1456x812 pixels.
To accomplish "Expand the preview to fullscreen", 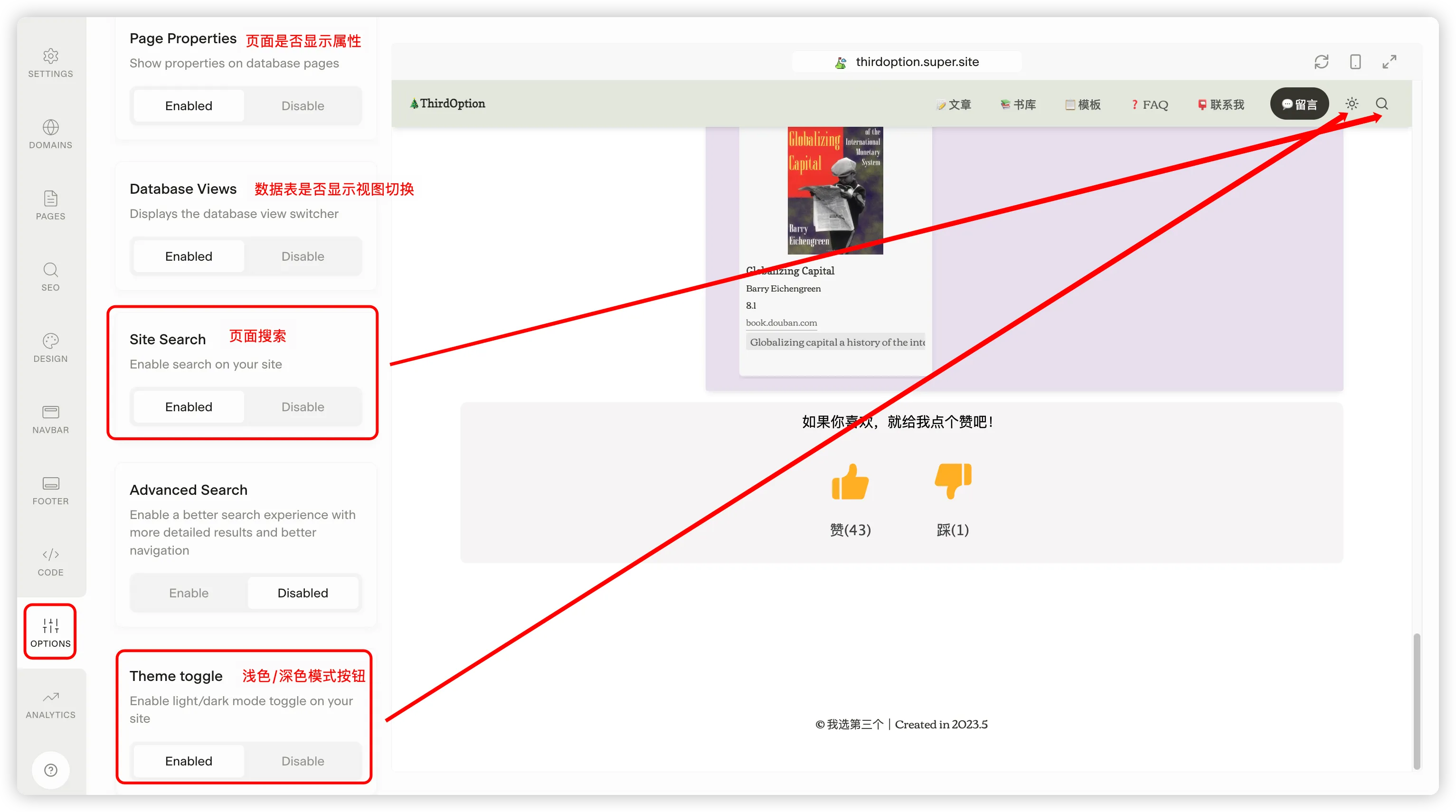I will tap(1389, 62).
